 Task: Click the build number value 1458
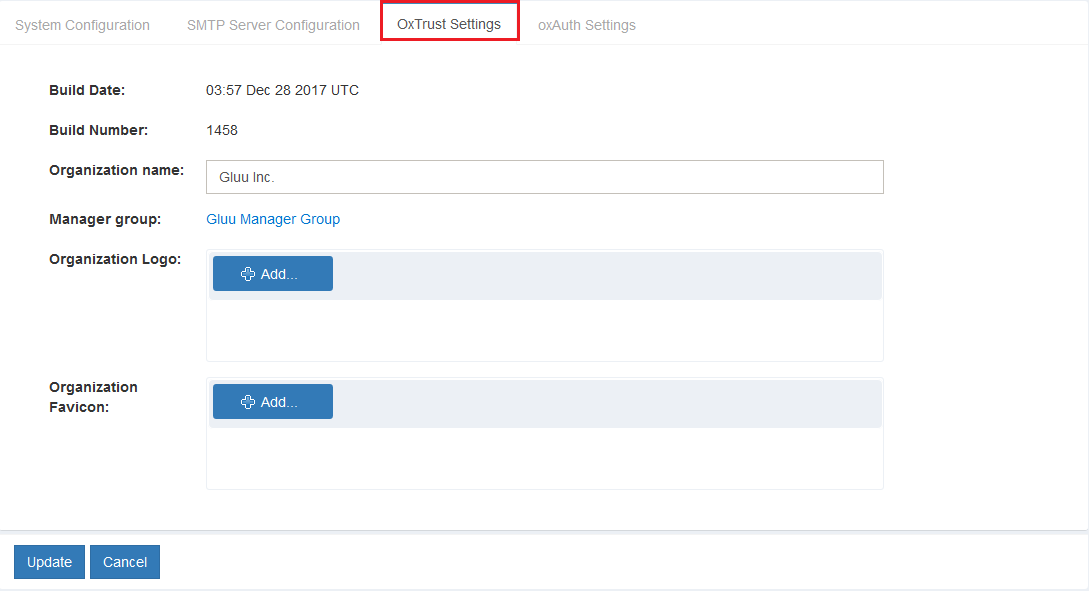pyautogui.click(x=222, y=130)
